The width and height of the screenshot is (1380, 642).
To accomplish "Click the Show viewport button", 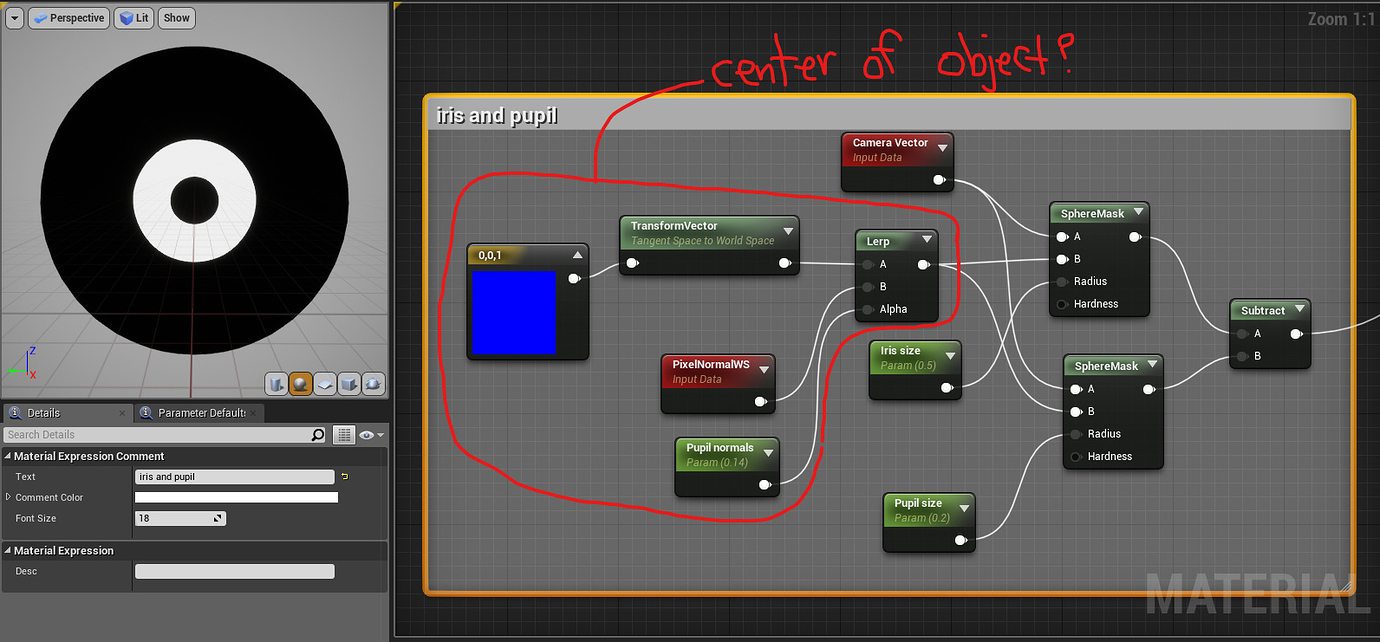I will [176, 18].
